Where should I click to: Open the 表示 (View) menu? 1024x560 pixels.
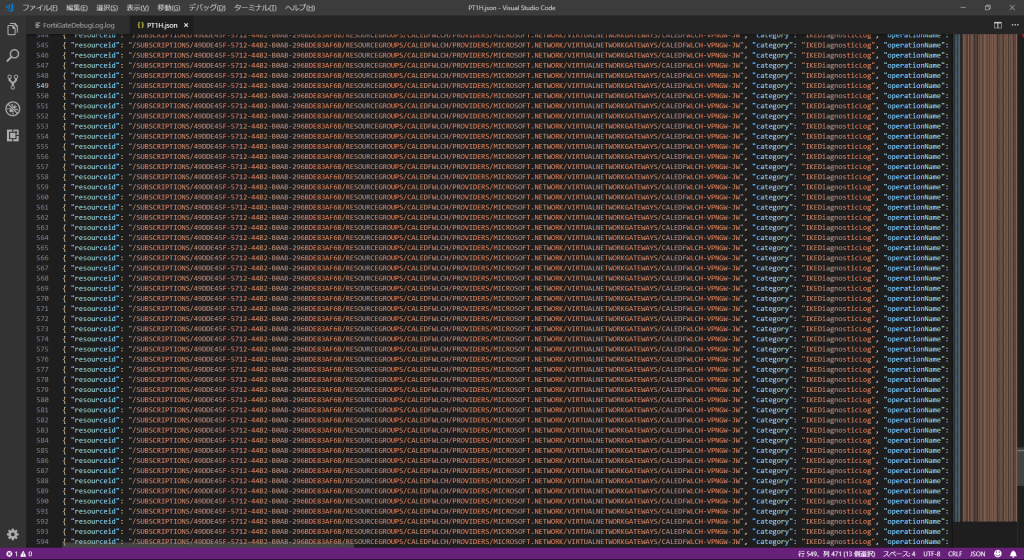pos(137,8)
